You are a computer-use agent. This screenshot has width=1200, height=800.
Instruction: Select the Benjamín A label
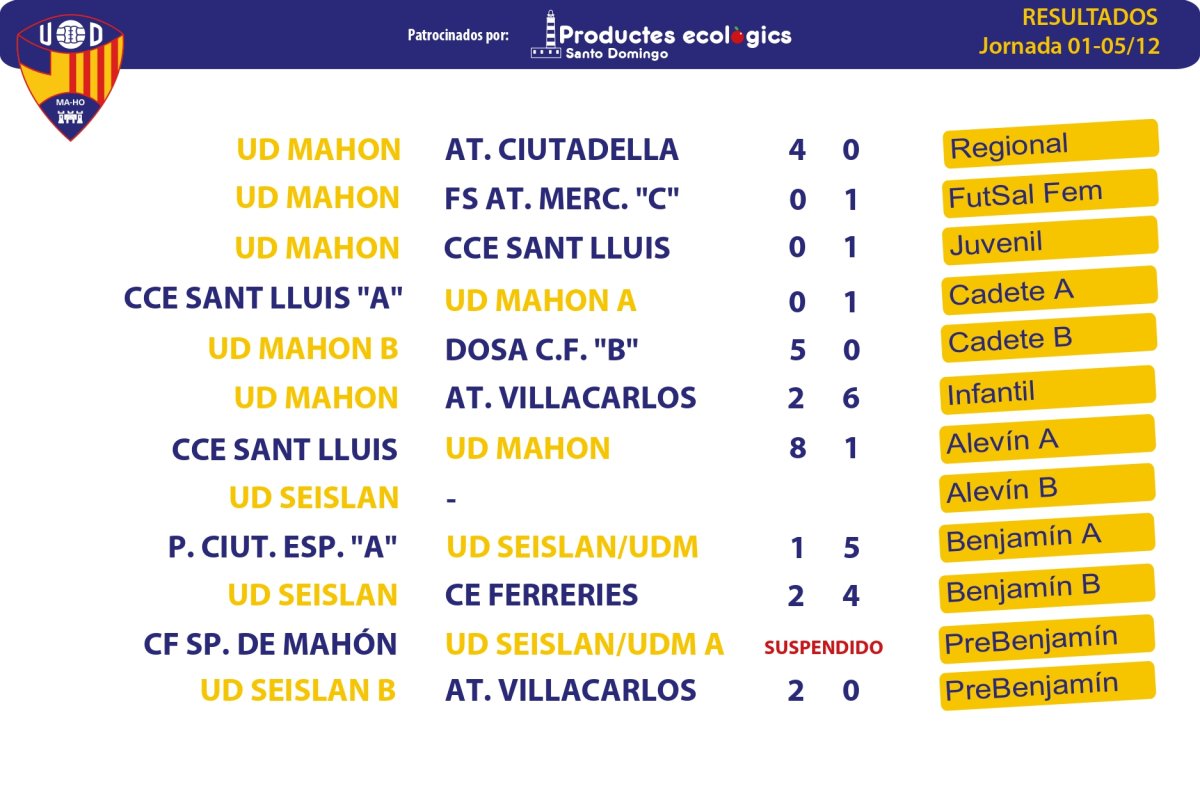point(1047,537)
